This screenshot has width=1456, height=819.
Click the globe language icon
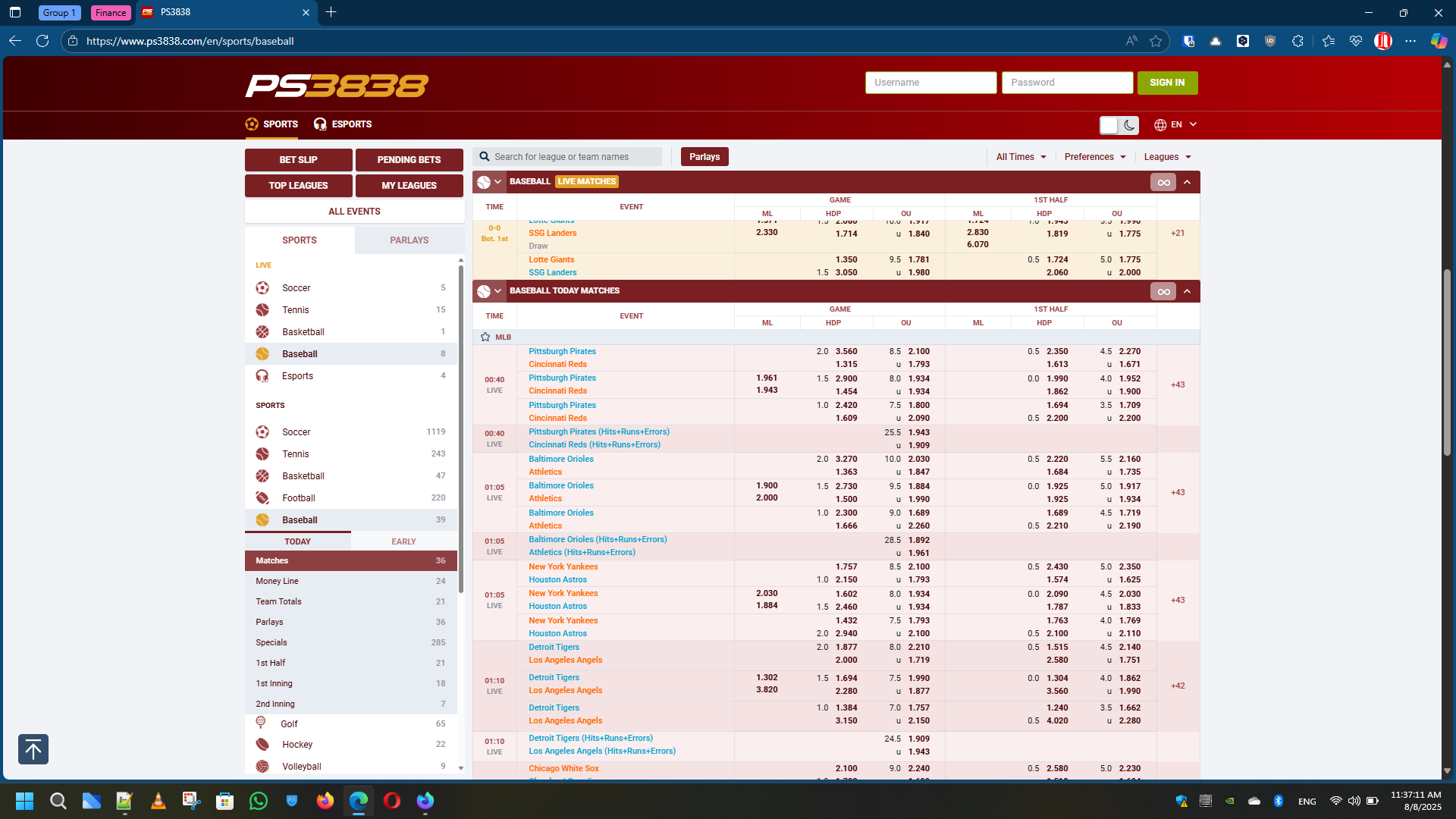(1160, 124)
